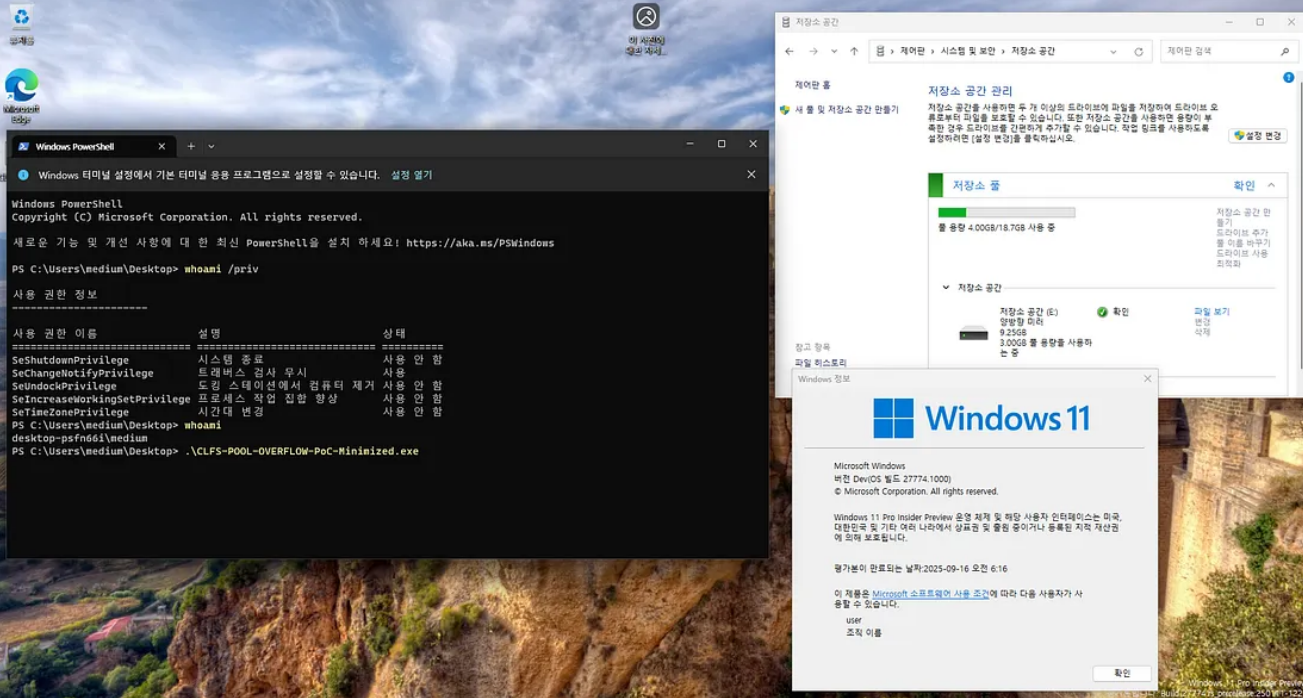Viewport: 1303px width, 698px height.
Task: Click '확인' button in Windows 정보 dialog
Action: pyautogui.click(x=1121, y=673)
